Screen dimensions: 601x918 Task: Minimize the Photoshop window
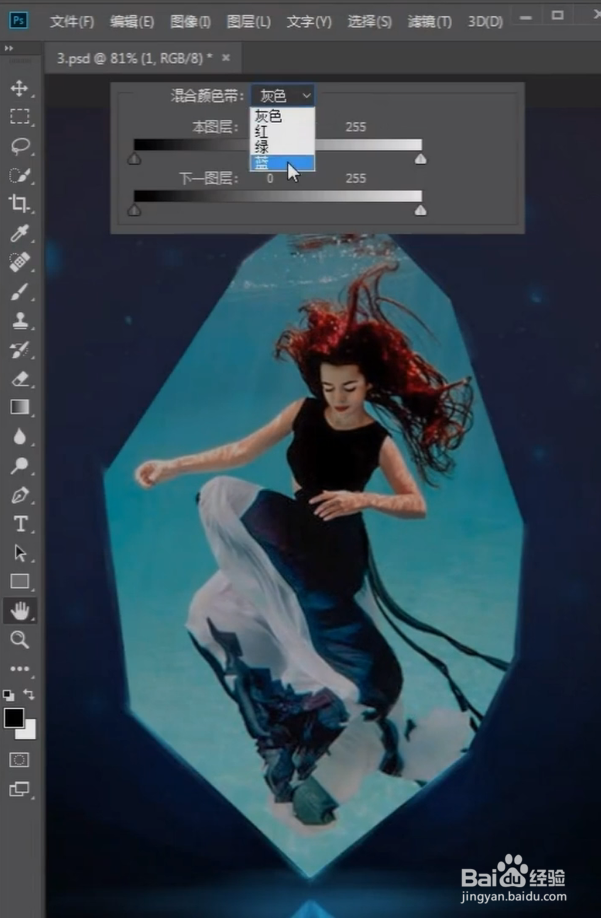pos(526,18)
